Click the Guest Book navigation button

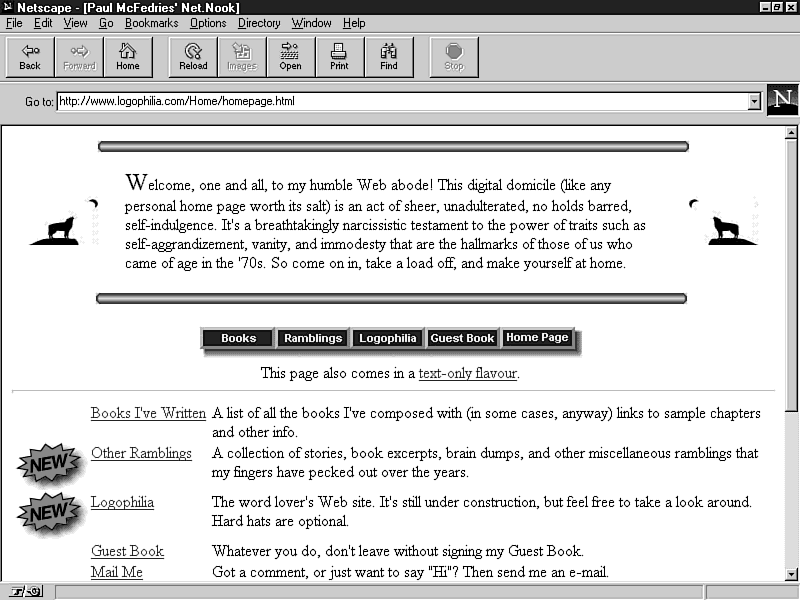(x=462, y=338)
